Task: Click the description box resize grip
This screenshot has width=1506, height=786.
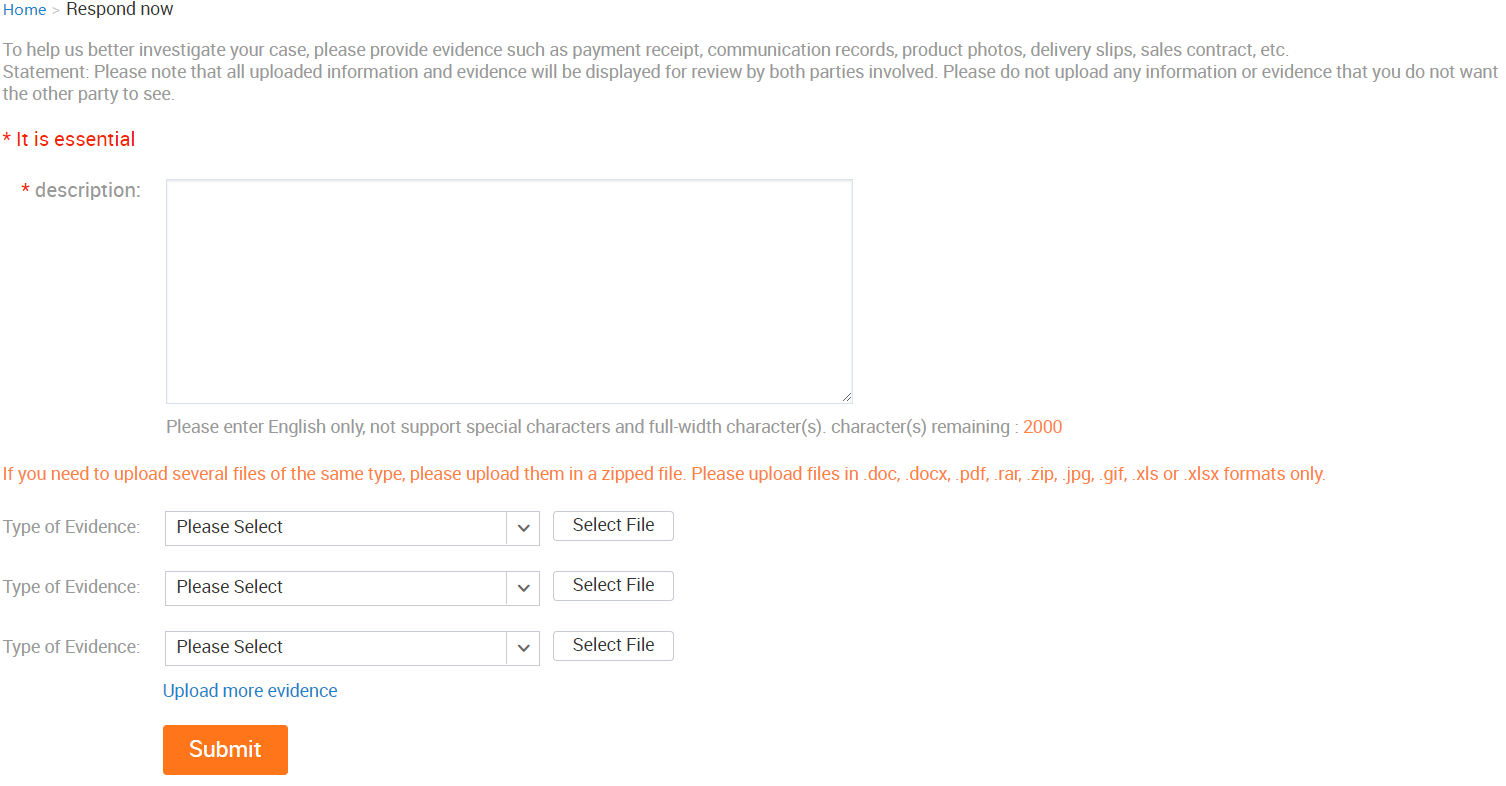Action: [x=846, y=397]
